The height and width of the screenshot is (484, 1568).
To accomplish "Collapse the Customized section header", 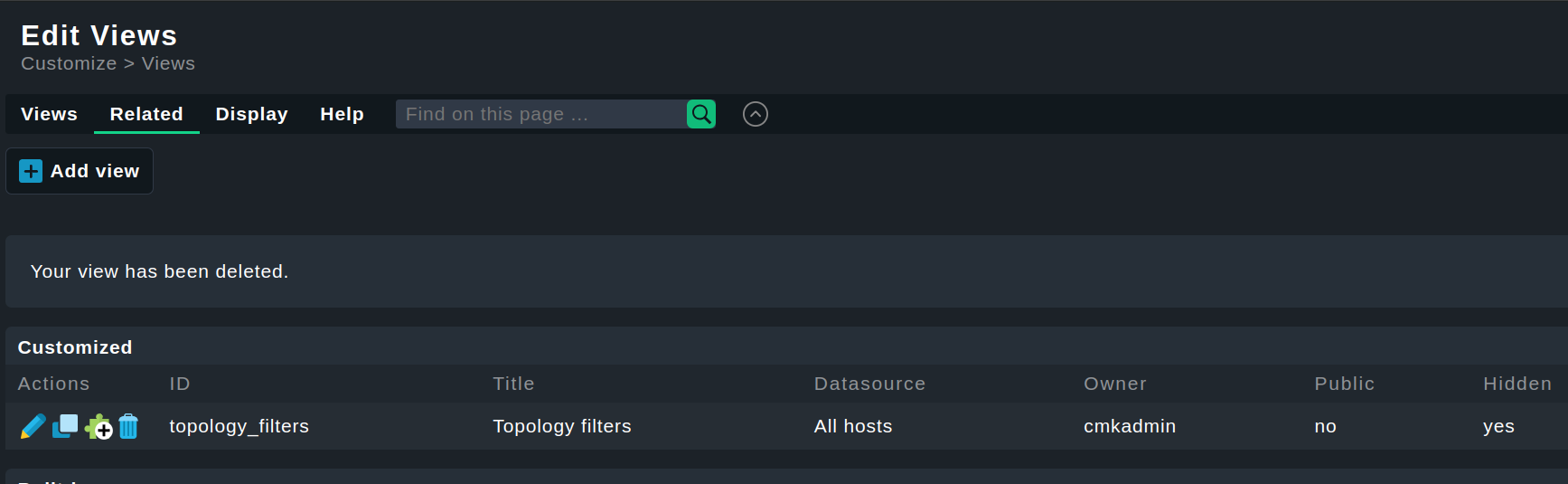I will [x=75, y=347].
